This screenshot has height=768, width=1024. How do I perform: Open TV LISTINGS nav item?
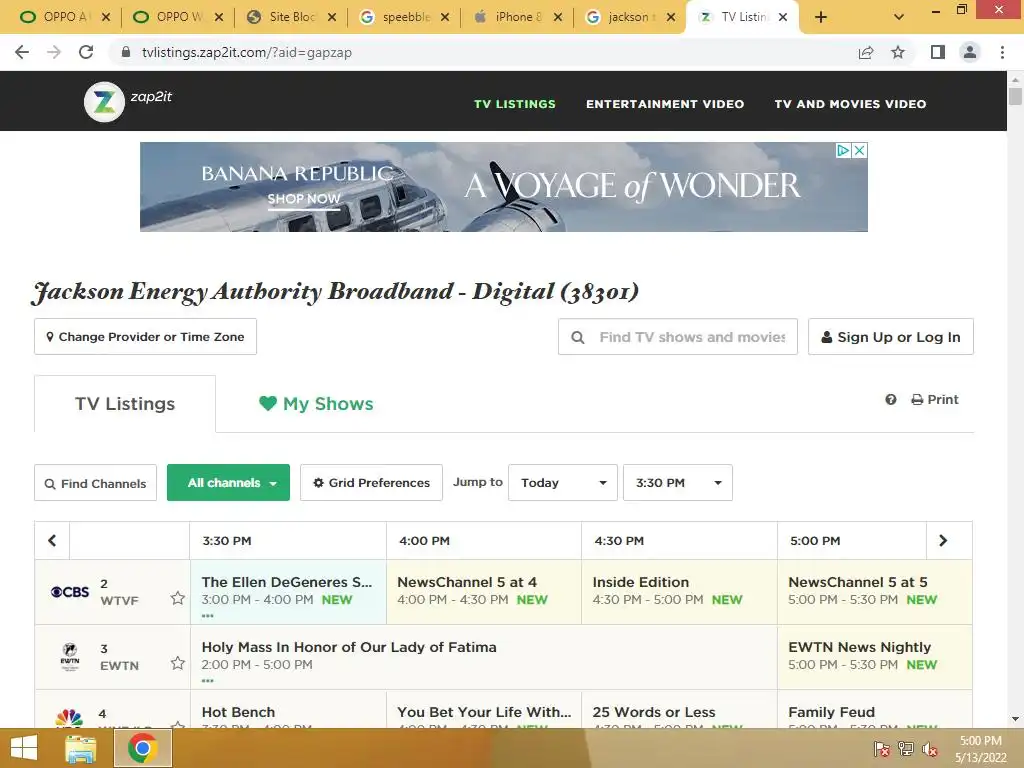pos(515,104)
